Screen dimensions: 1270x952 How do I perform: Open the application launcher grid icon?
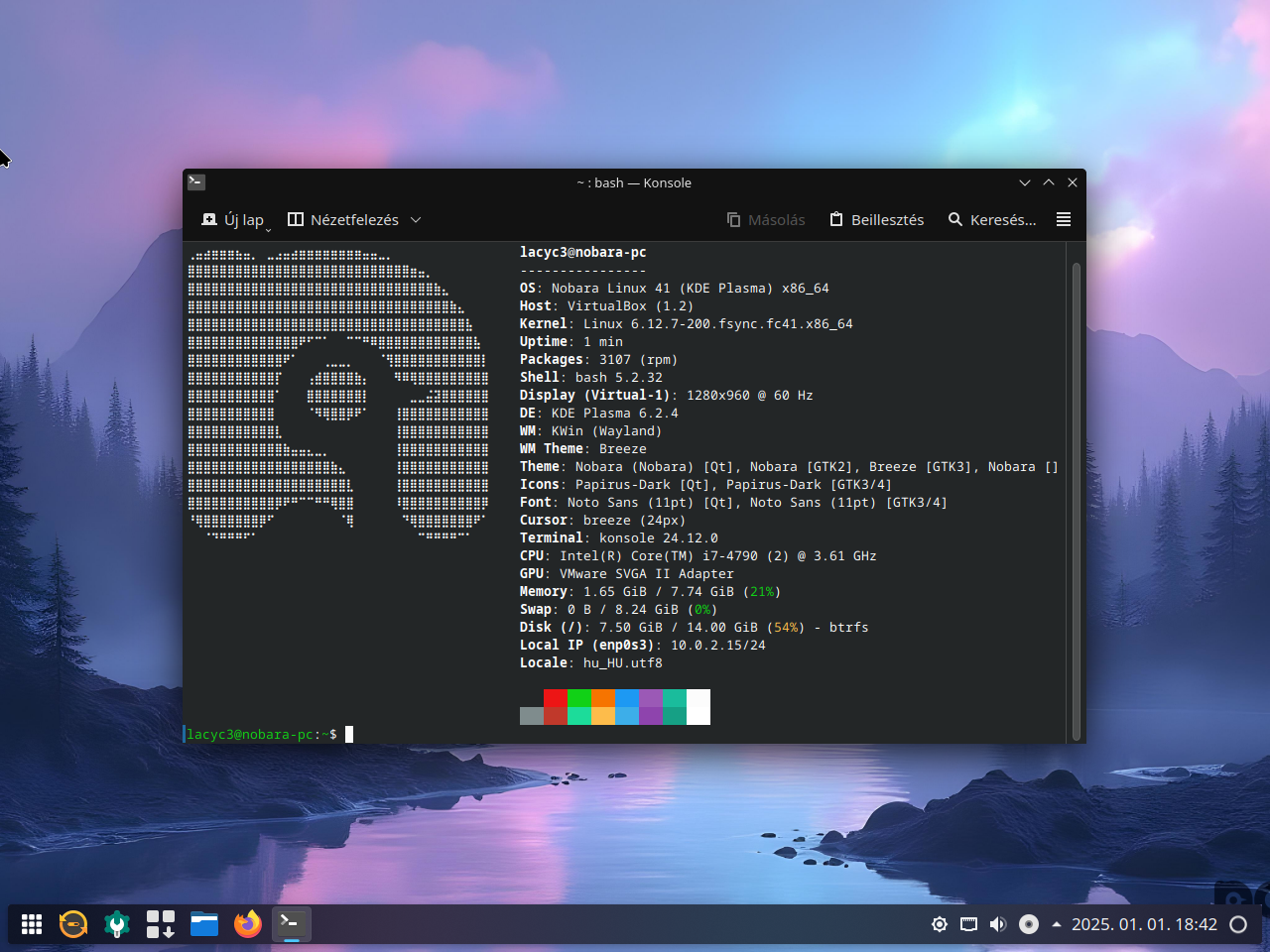tap(32, 924)
